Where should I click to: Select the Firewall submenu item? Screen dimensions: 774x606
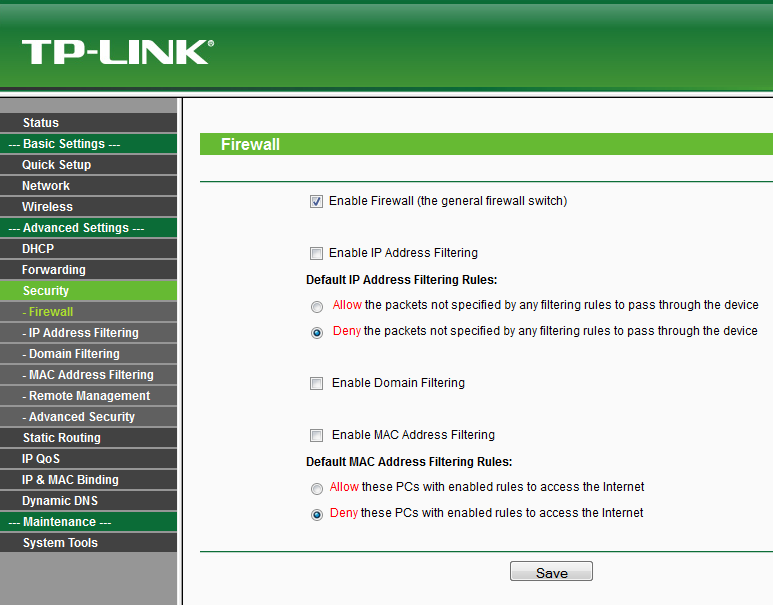pyautogui.click(x=88, y=312)
